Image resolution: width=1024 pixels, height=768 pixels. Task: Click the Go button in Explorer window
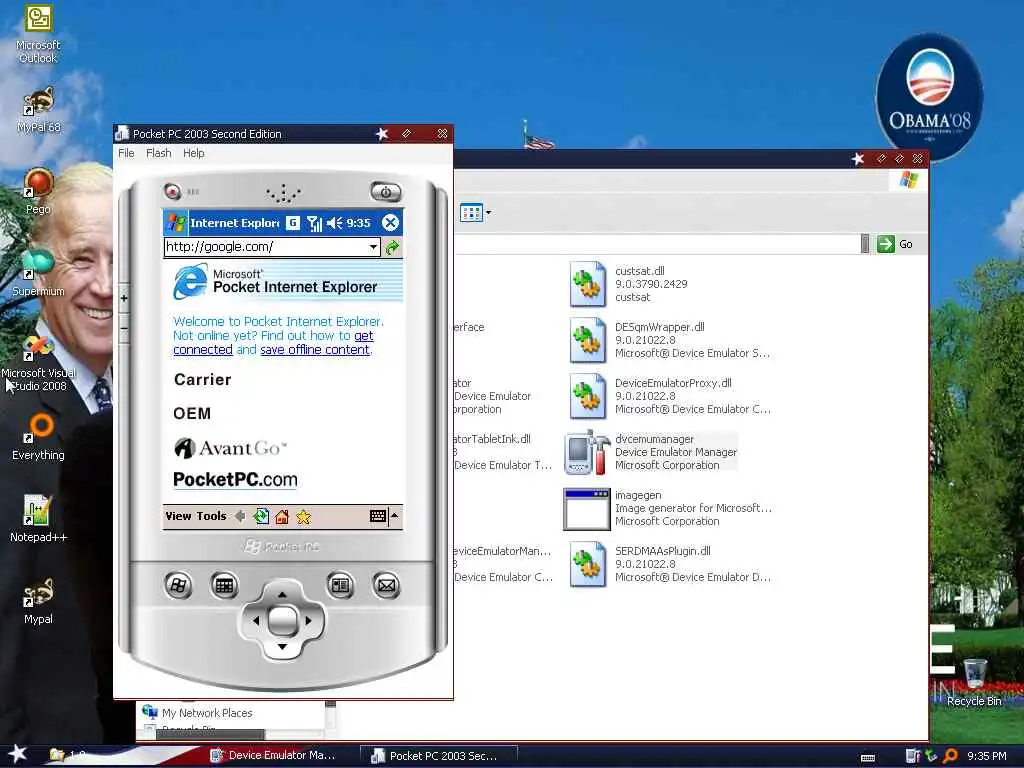pos(895,244)
